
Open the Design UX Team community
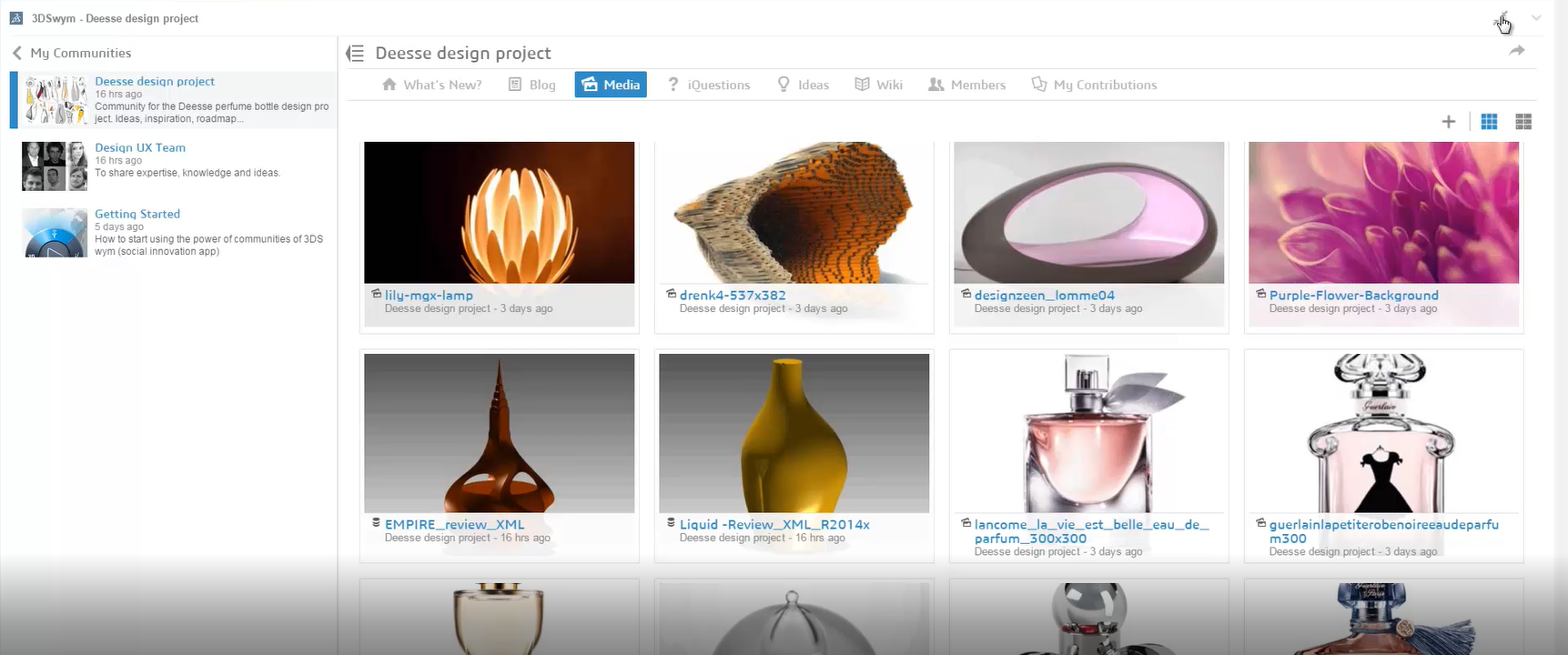[140, 147]
